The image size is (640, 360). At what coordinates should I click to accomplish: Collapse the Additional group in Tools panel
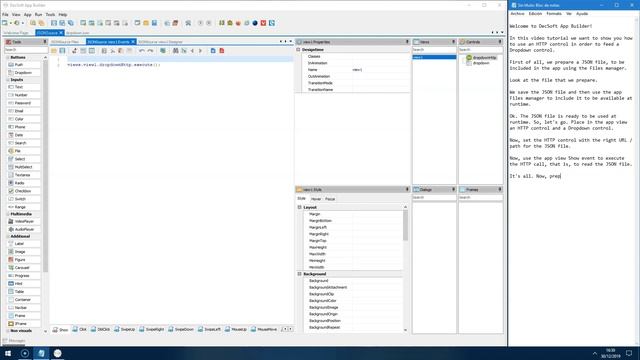[8, 236]
